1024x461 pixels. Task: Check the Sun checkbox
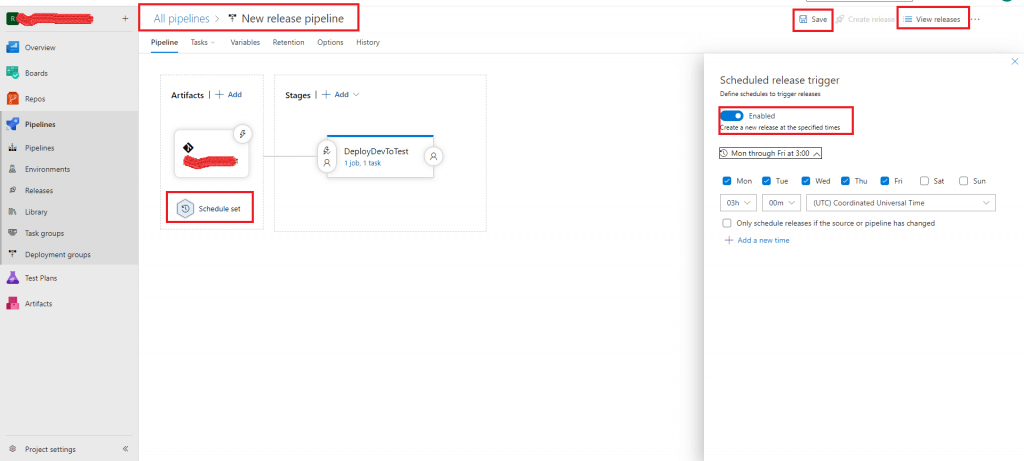(963, 181)
